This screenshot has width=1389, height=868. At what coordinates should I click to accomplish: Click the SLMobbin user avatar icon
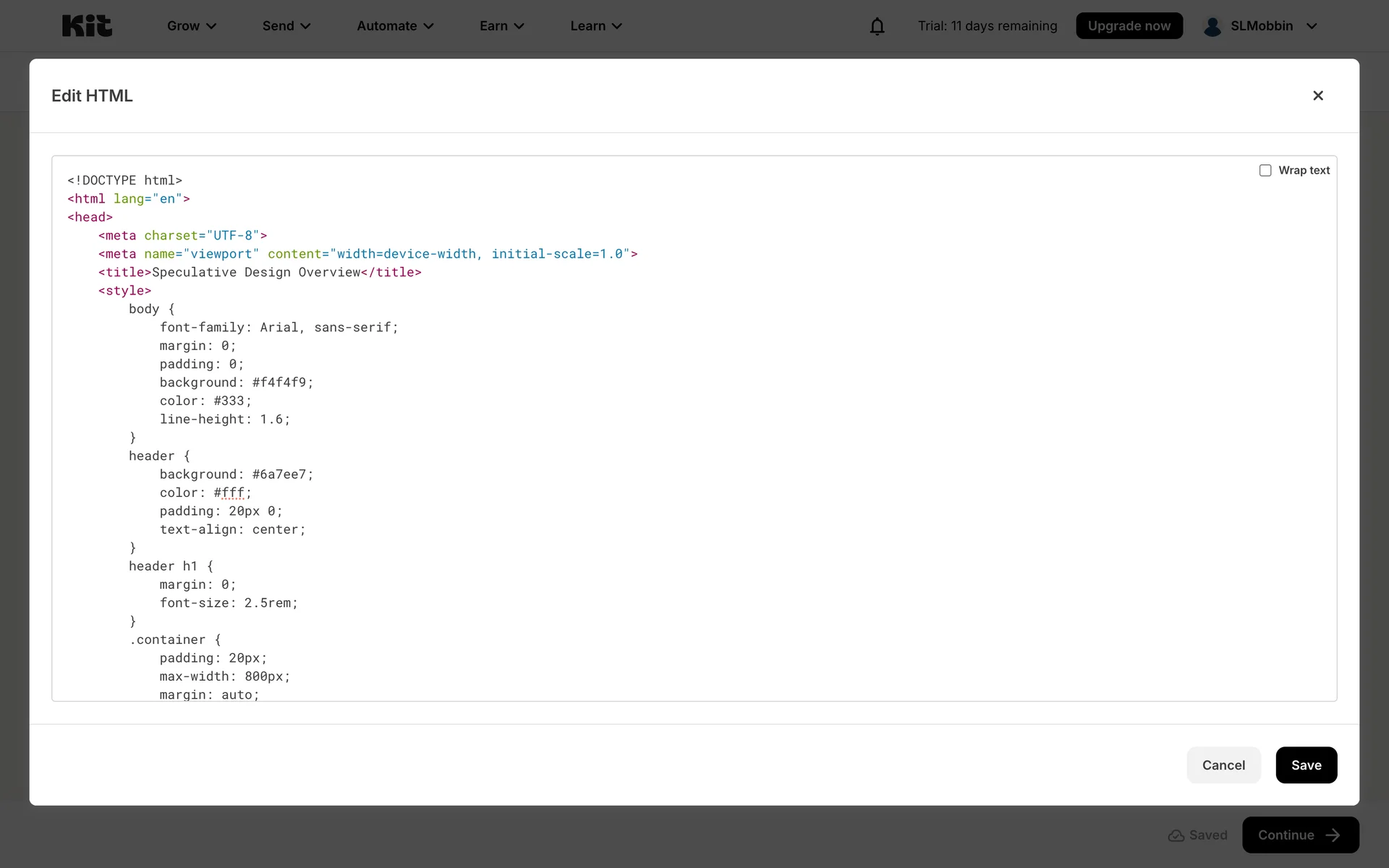(1212, 27)
